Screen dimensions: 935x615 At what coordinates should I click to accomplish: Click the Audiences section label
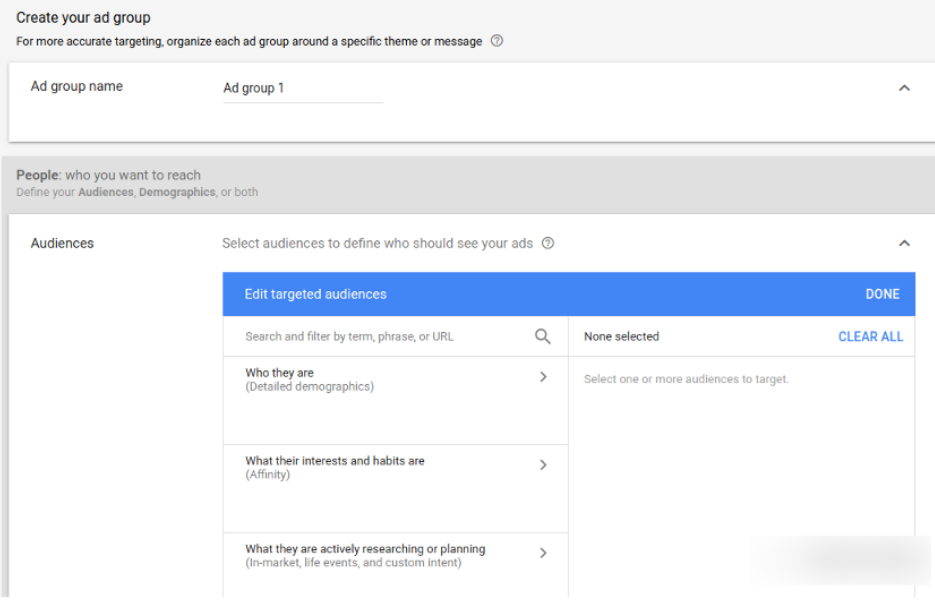(62, 243)
